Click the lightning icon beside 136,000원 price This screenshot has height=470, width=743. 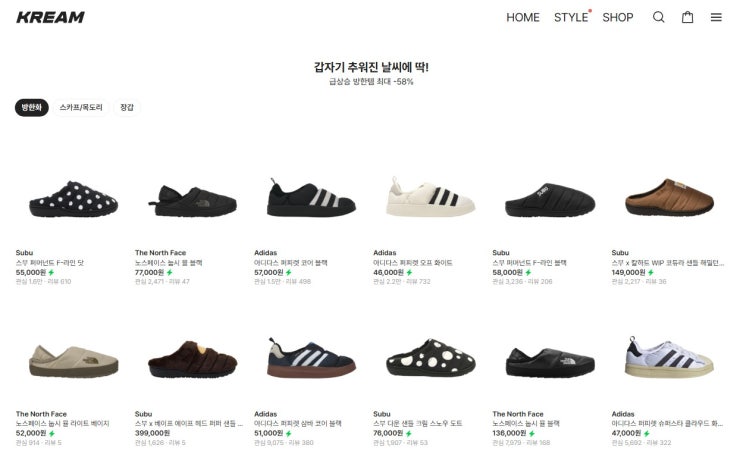[532, 434]
